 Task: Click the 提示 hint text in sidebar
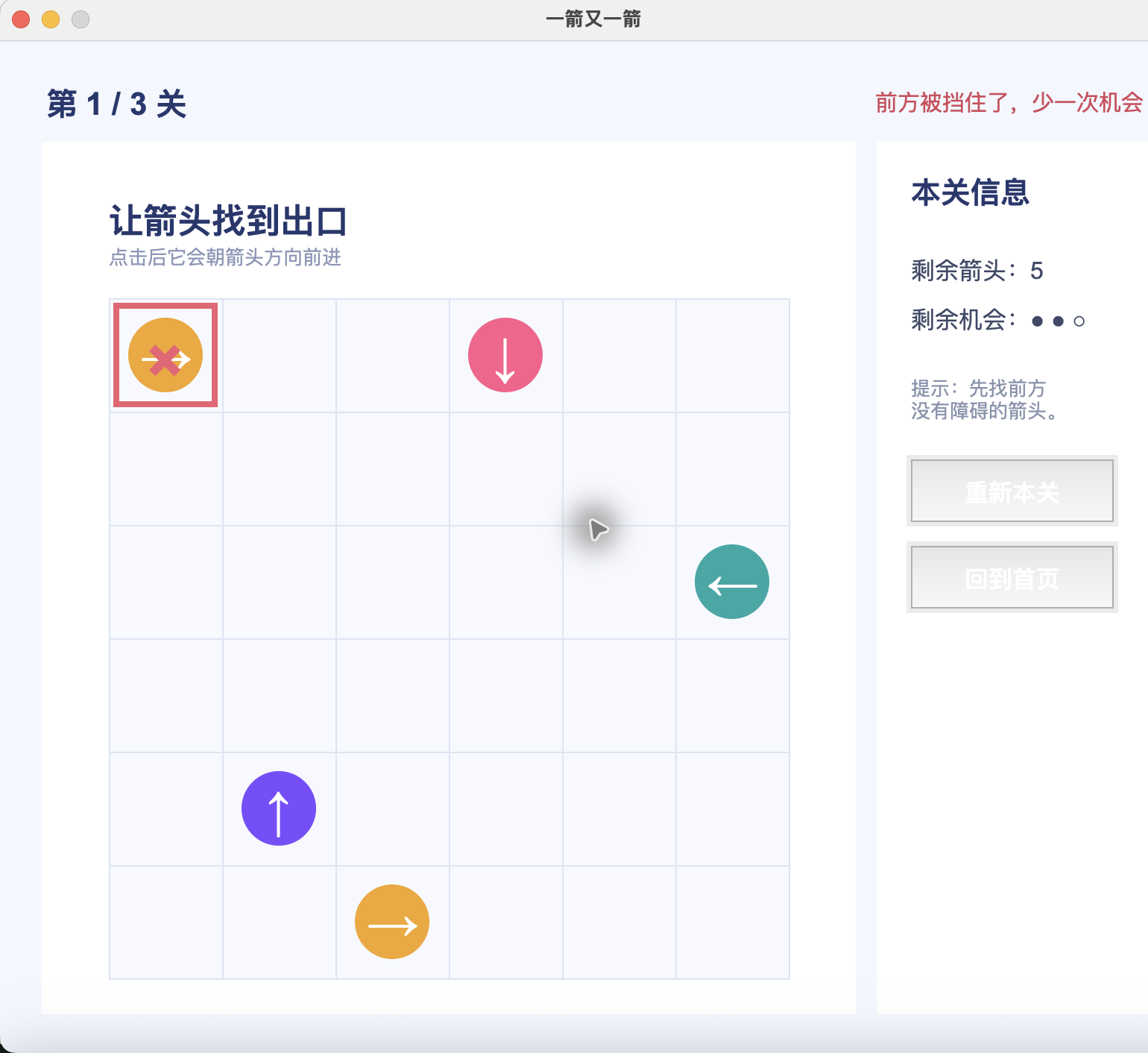(x=984, y=400)
